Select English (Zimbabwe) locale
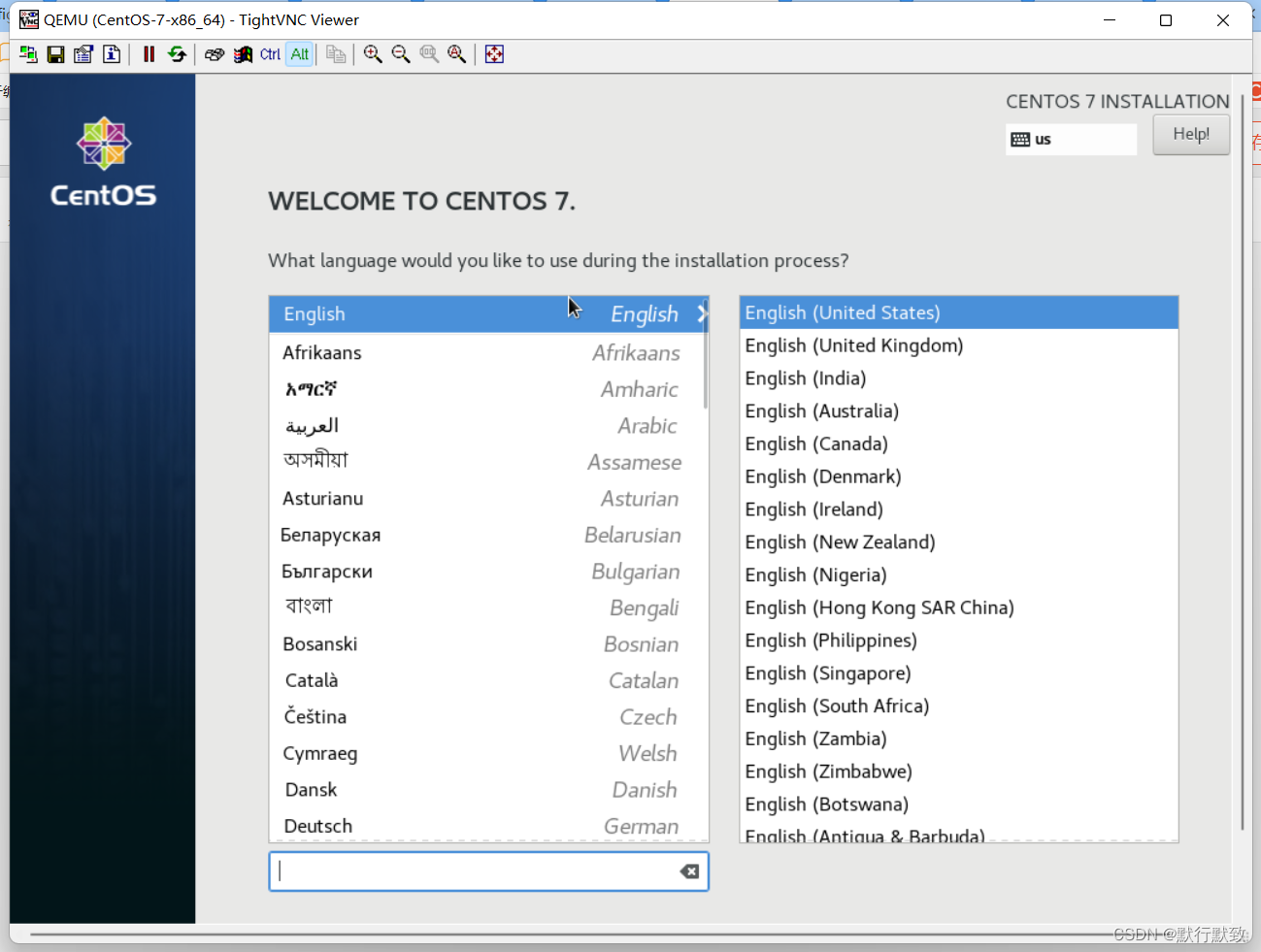1261x952 pixels. click(x=959, y=771)
